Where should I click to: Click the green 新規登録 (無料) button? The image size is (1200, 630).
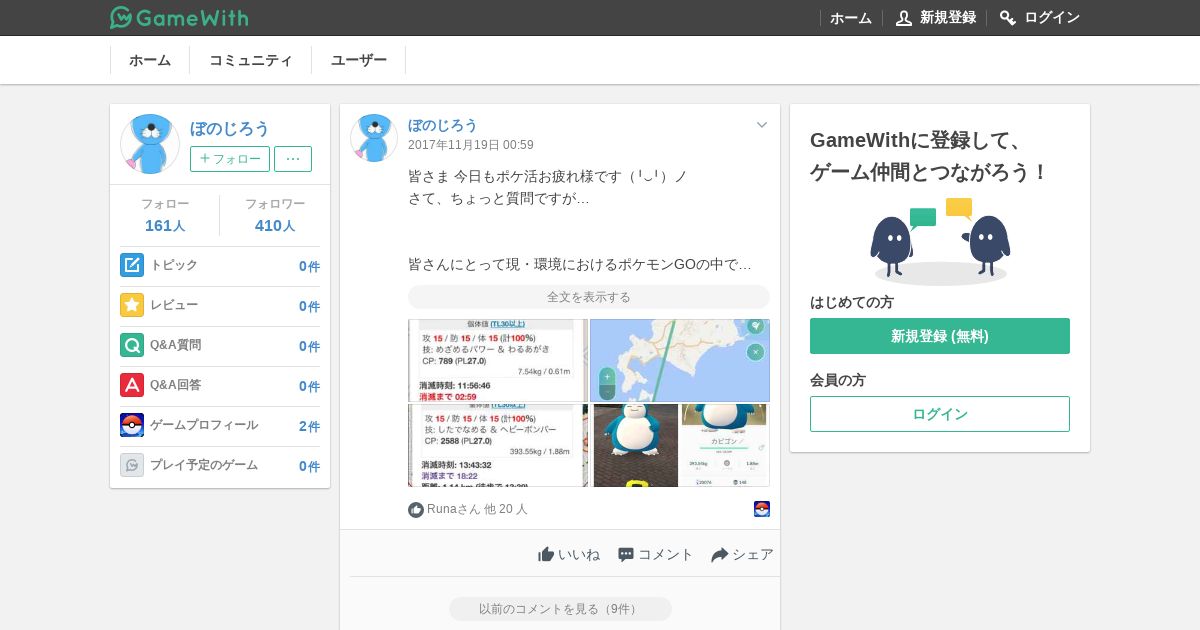click(x=940, y=336)
